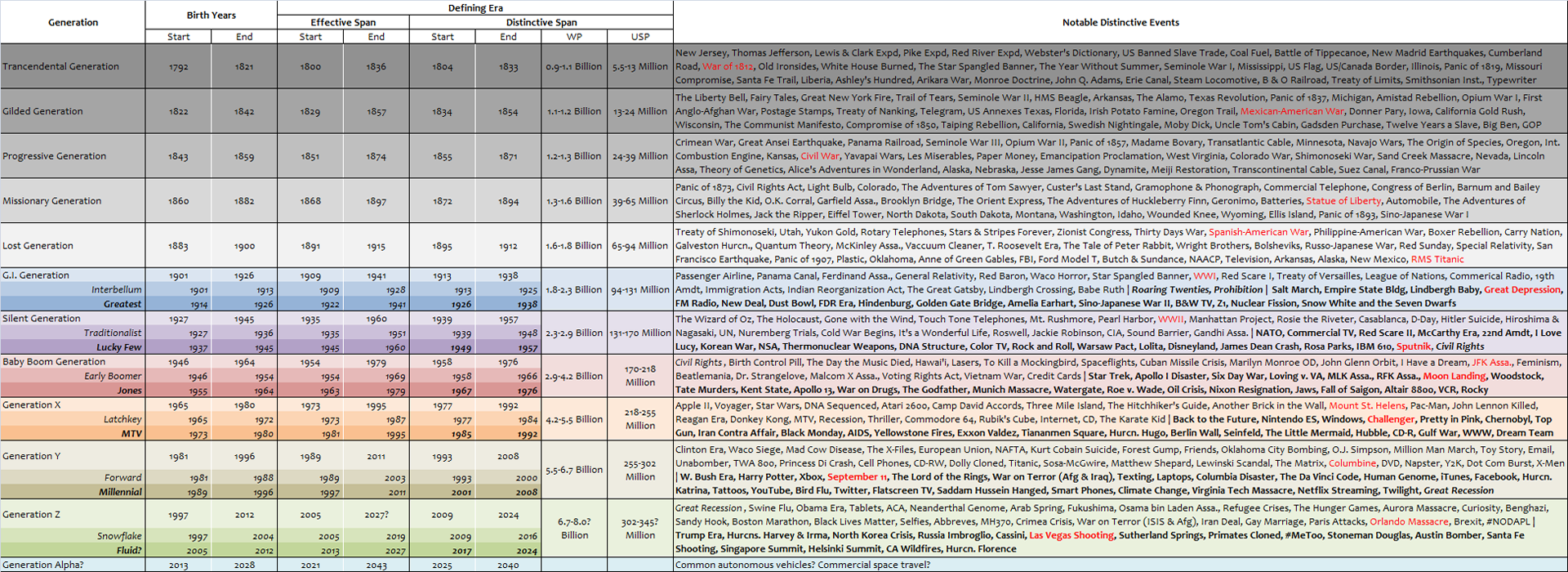Click the 1.2-1.3 Billion WP value

574,156
